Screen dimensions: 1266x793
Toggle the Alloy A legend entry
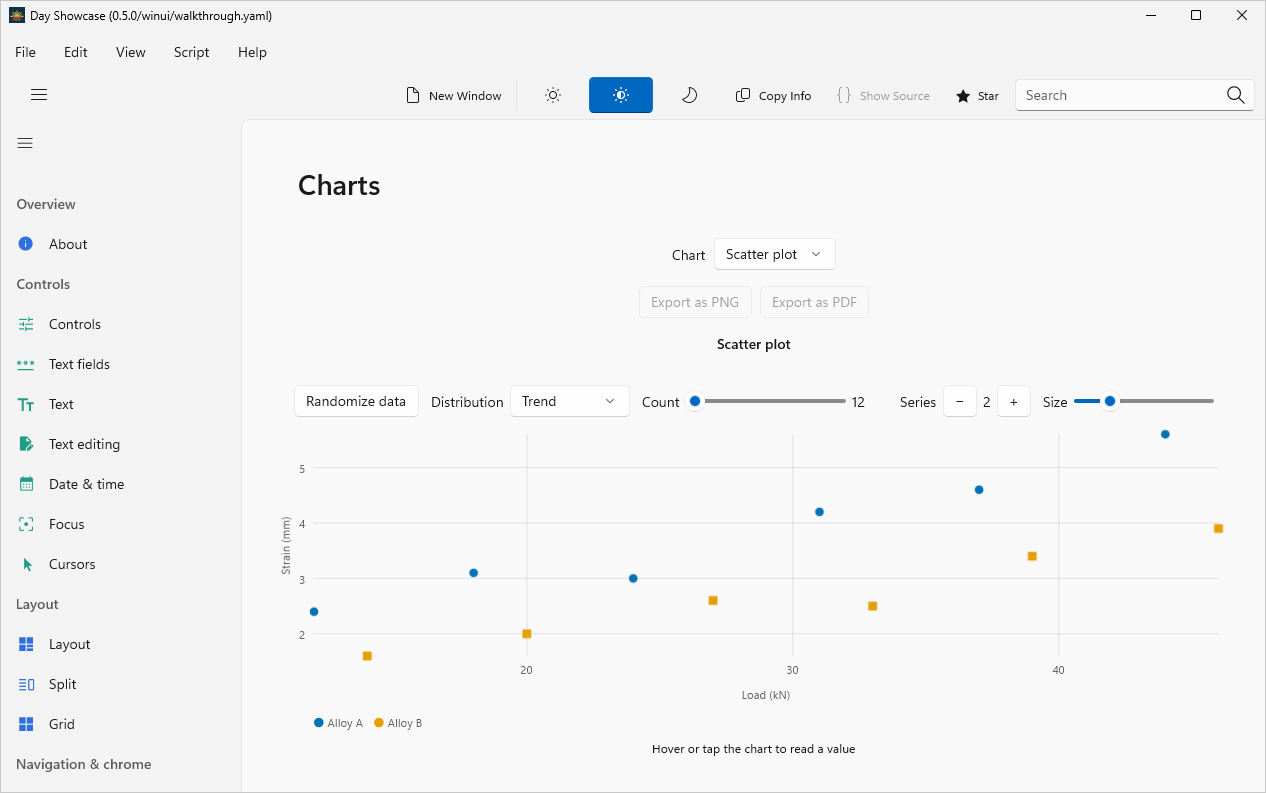pyautogui.click(x=338, y=723)
